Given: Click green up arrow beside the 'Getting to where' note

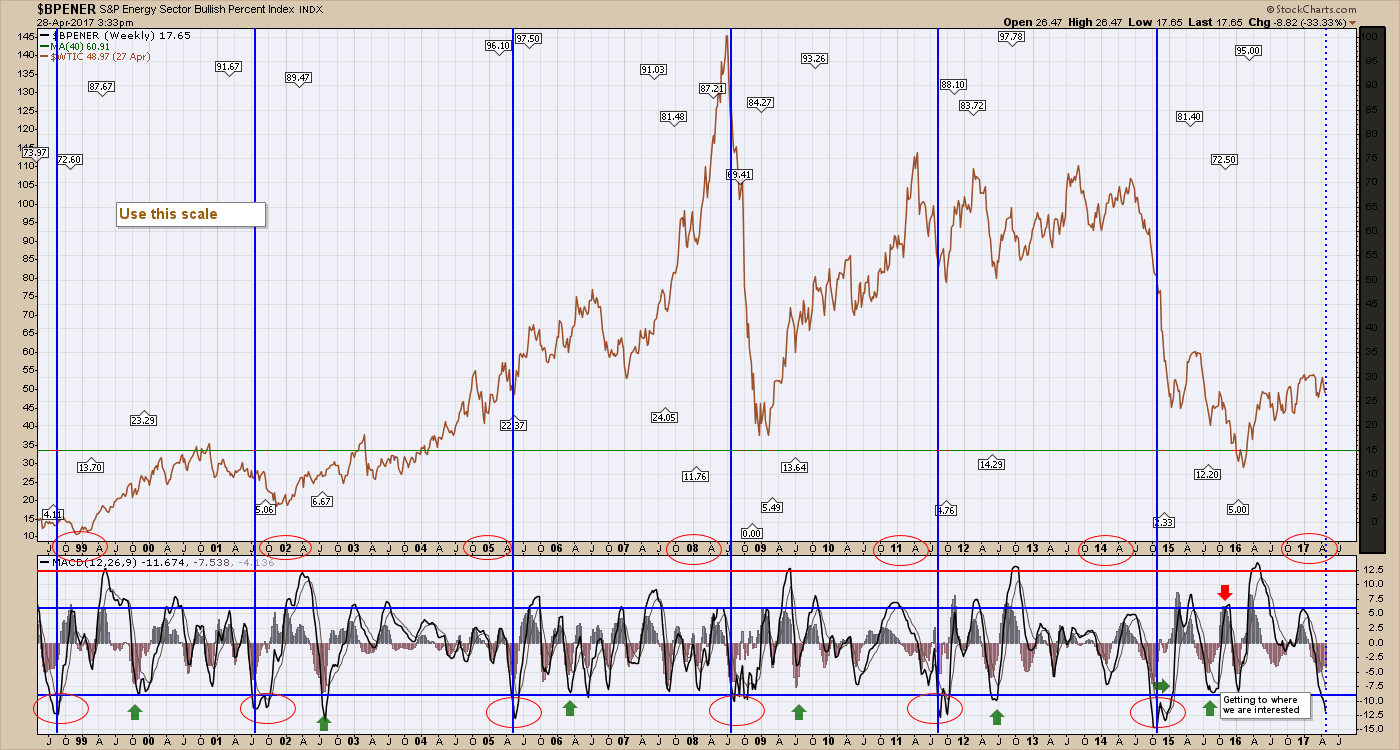Looking at the screenshot, I should [1210, 708].
